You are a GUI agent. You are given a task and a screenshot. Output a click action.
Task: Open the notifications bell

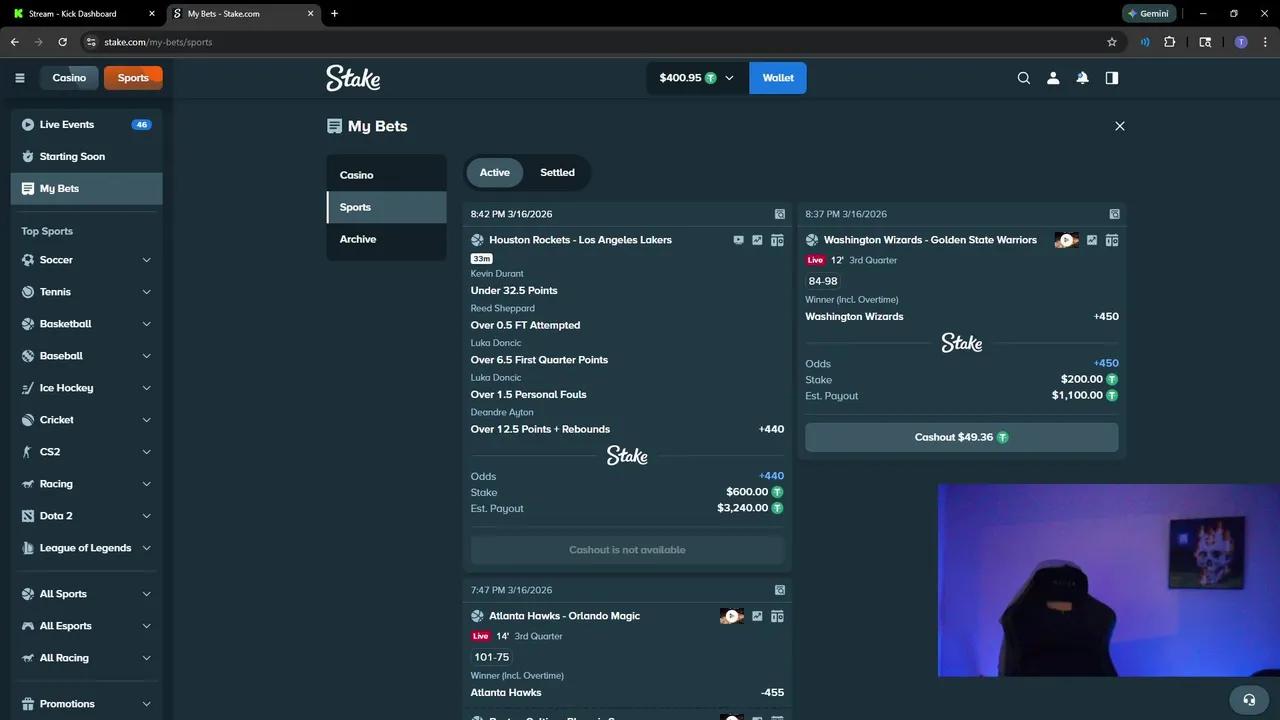click(x=1082, y=78)
